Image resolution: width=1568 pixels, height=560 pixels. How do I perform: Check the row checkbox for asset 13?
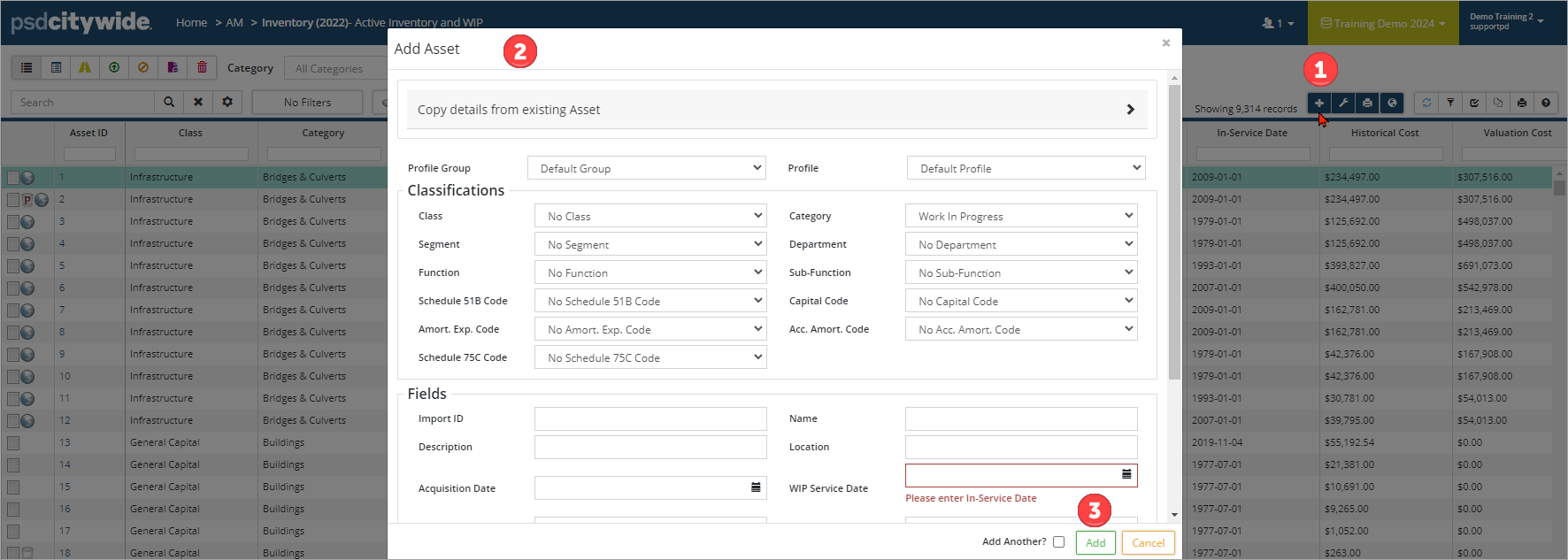pos(13,442)
